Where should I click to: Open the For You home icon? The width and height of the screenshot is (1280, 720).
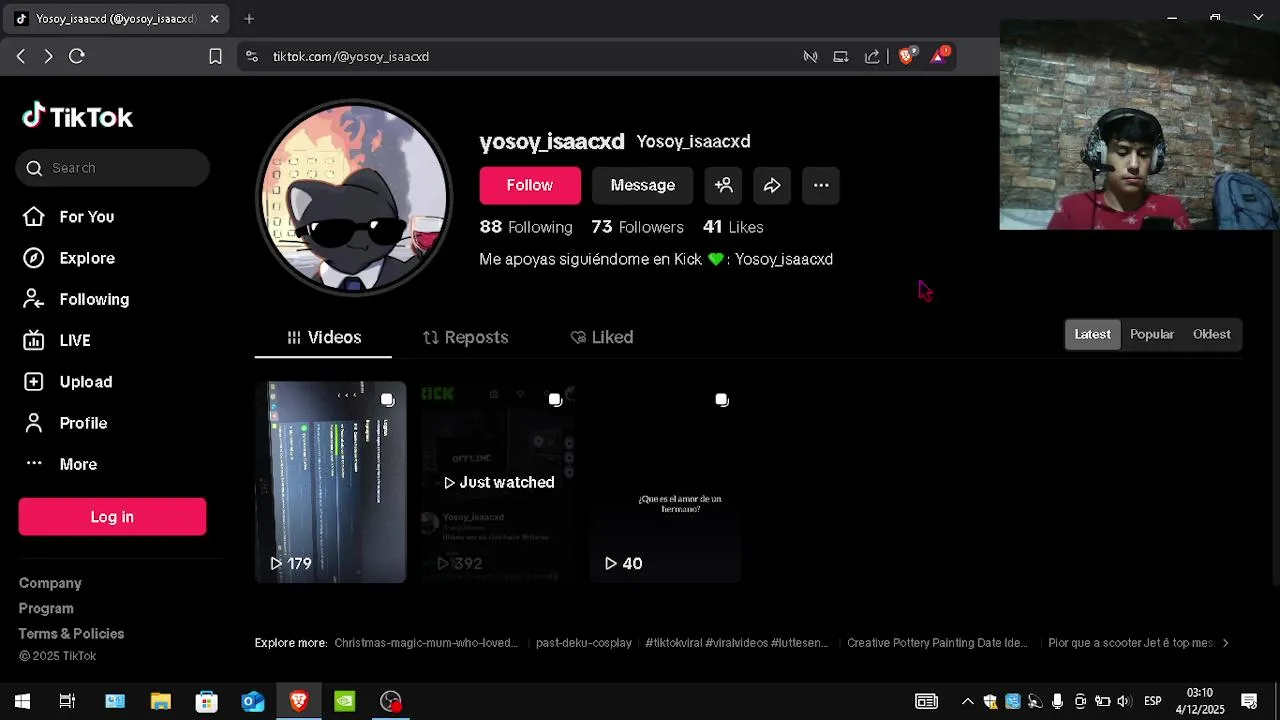[x=34, y=217]
